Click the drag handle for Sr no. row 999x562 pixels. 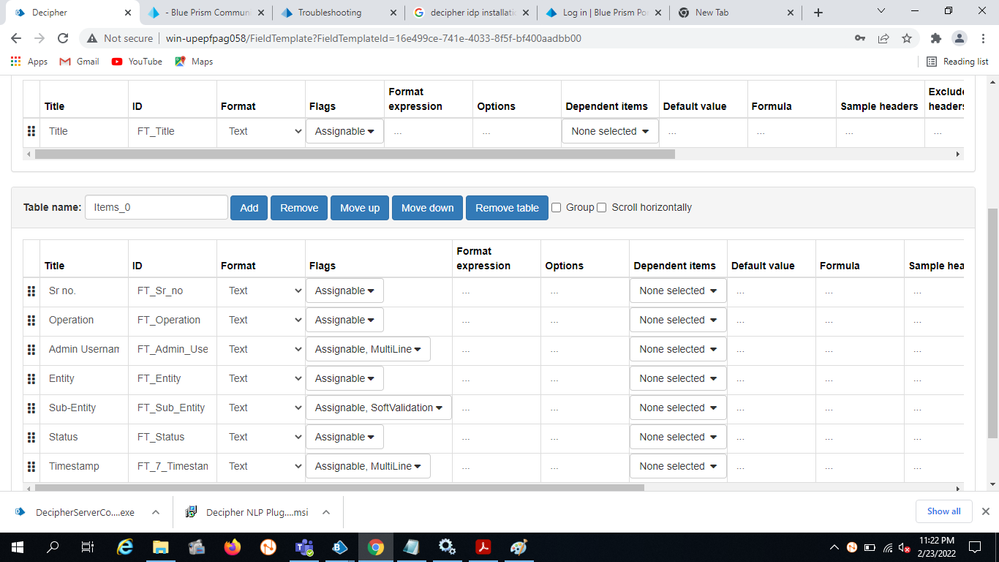[x=31, y=291]
